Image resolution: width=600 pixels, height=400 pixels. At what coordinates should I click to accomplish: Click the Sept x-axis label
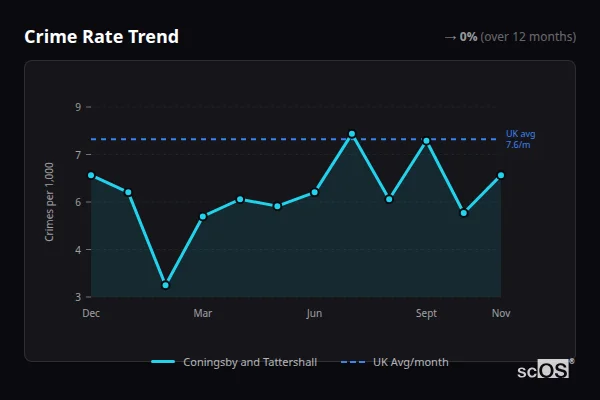(427, 314)
